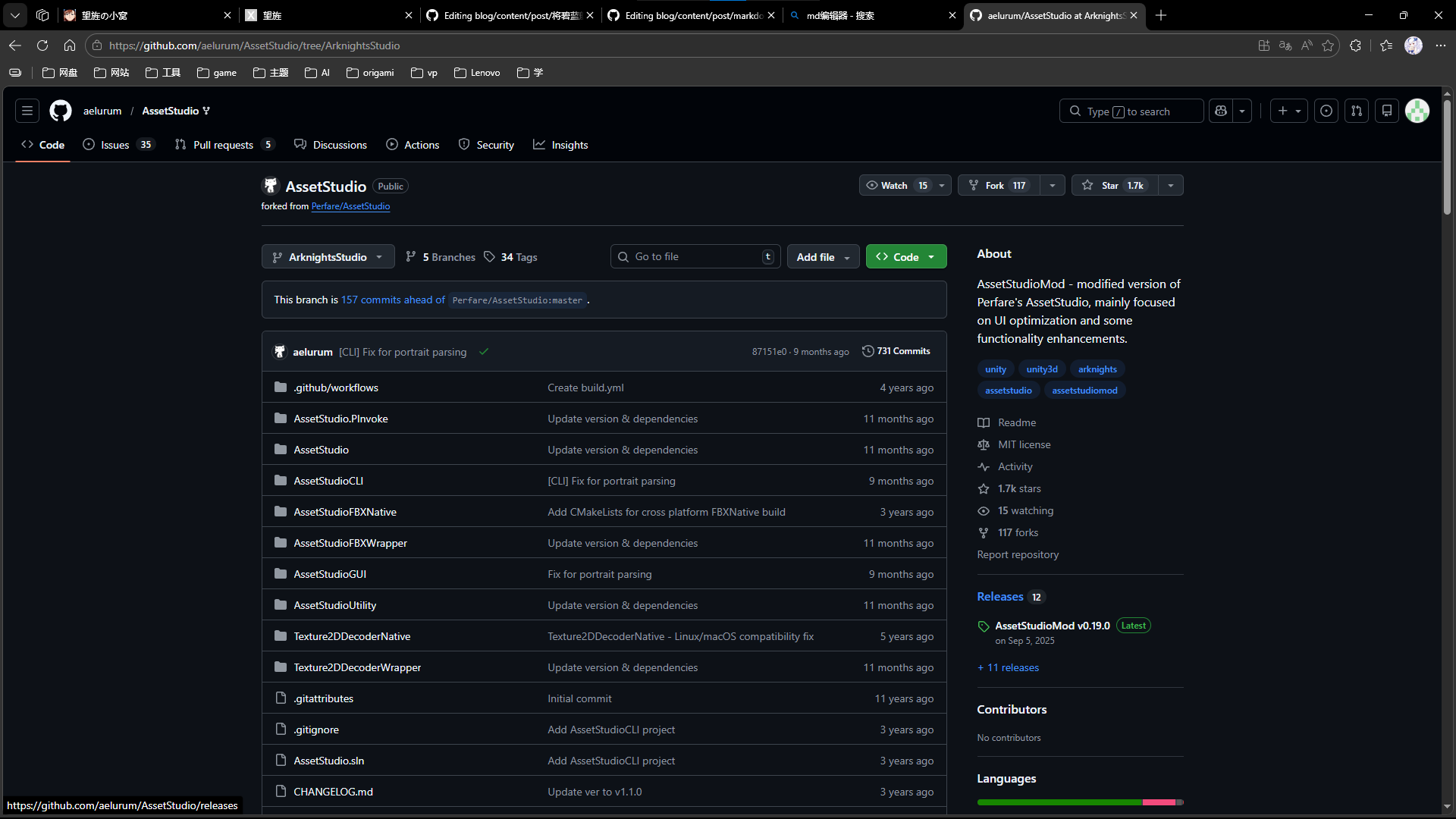Click the browser refresh icon
This screenshot has width=1456, height=819.
click(x=42, y=45)
